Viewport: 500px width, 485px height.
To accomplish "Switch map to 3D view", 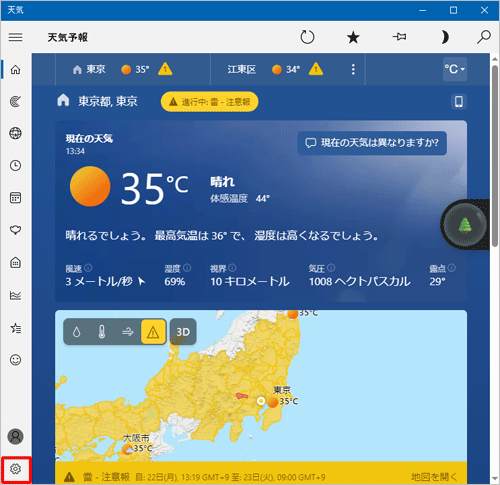I will [183, 332].
